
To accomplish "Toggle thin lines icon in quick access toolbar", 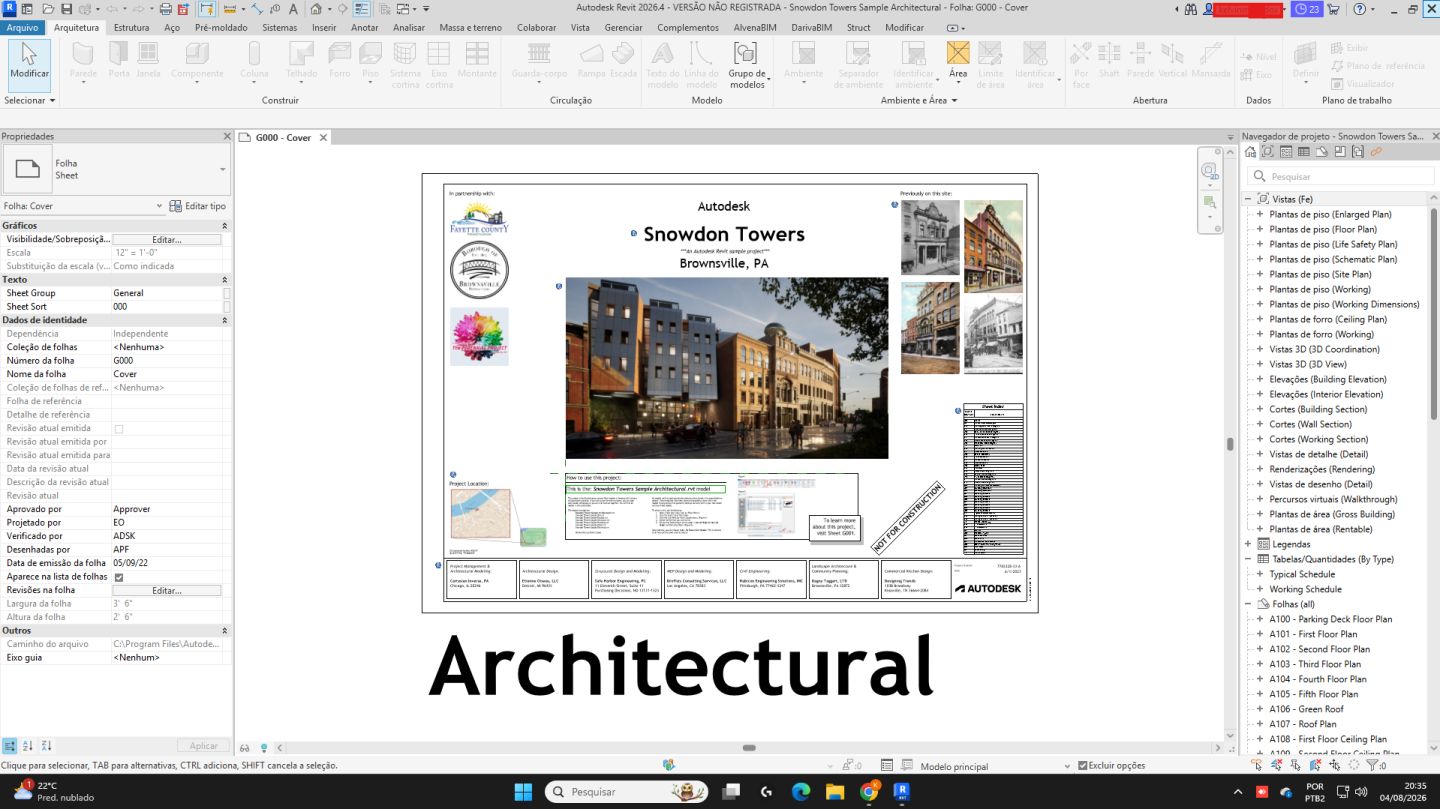I will coord(362,9).
